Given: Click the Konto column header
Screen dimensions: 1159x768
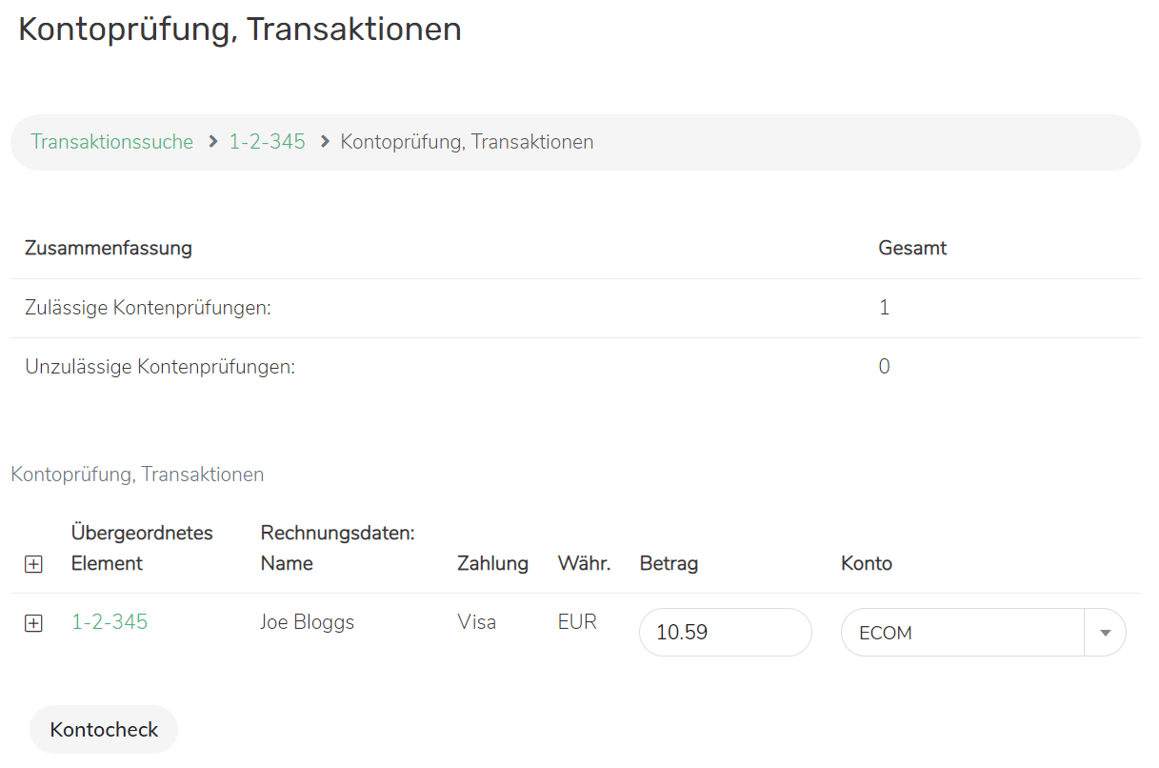Looking at the screenshot, I should [866, 563].
